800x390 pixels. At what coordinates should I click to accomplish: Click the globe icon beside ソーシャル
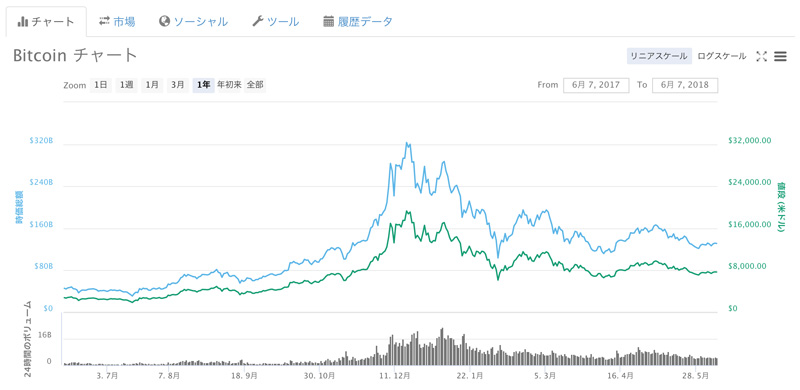tap(164, 21)
